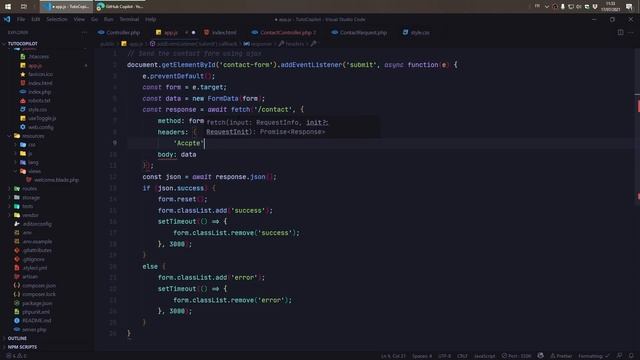Change the Spaces indentation setting
This screenshot has height=360, width=640.
click(x=422, y=356)
